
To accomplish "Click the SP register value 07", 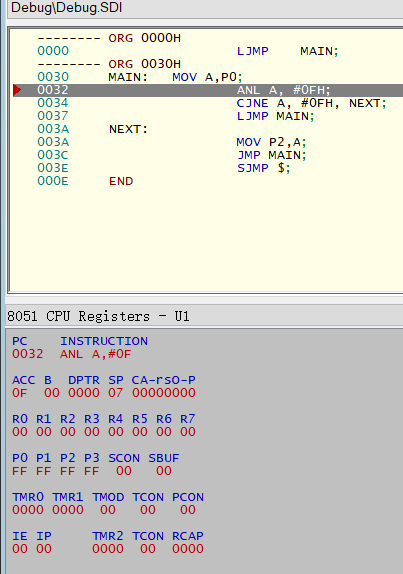I will (115, 393).
